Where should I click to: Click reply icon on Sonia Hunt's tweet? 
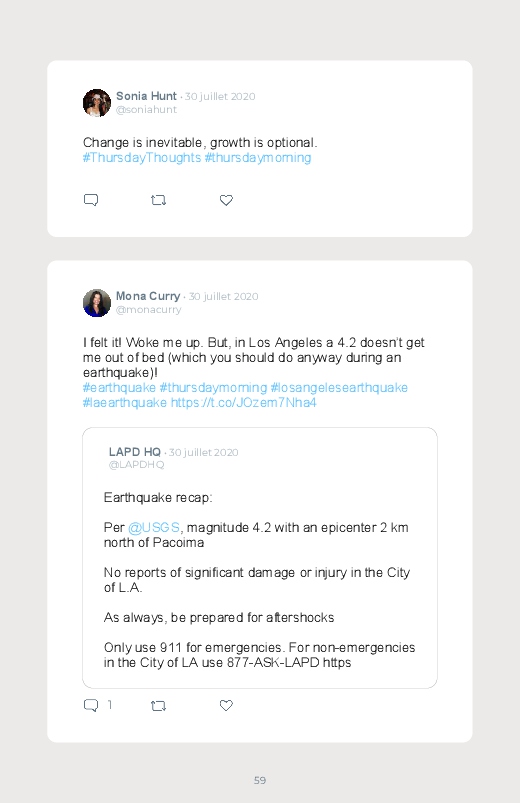91,200
